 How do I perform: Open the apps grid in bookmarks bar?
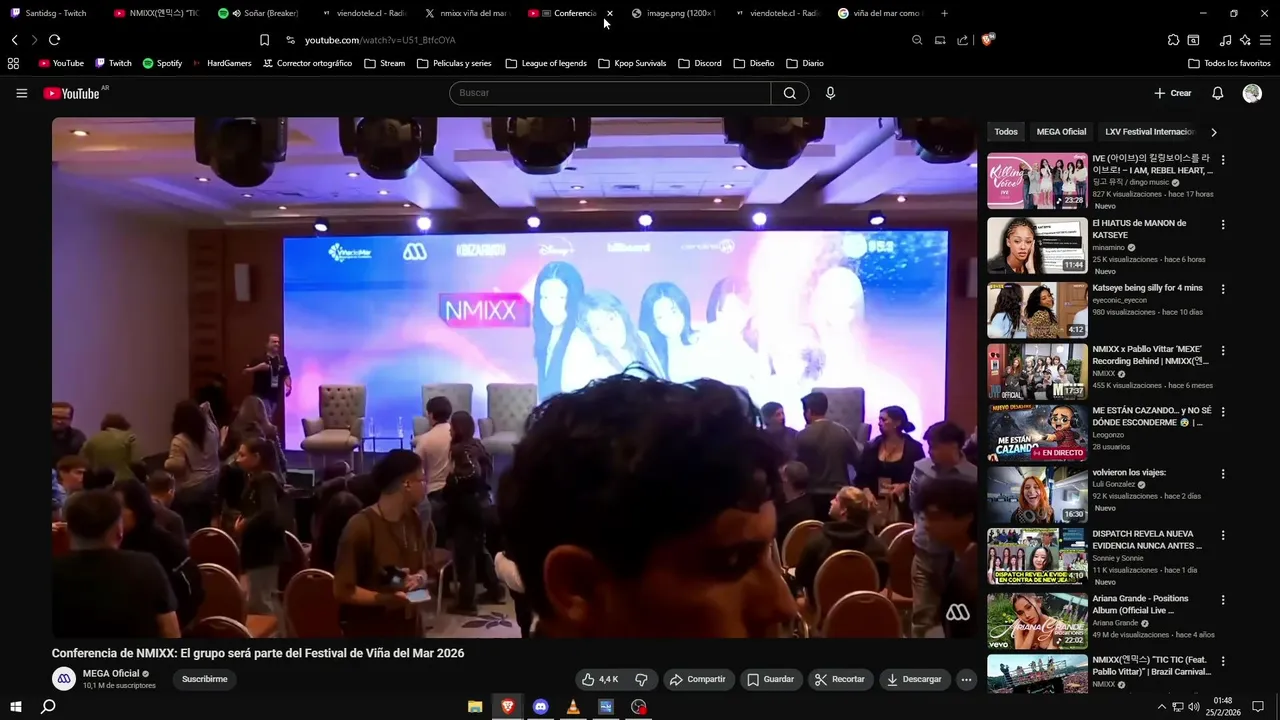(13, 63)
